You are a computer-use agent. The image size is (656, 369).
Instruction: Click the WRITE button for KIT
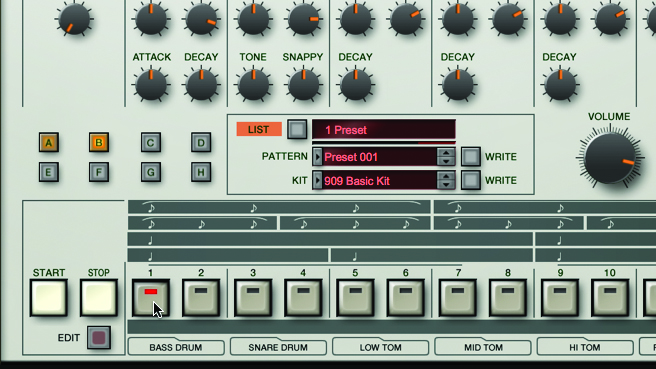pyautogui.click(x=471, y=180)
